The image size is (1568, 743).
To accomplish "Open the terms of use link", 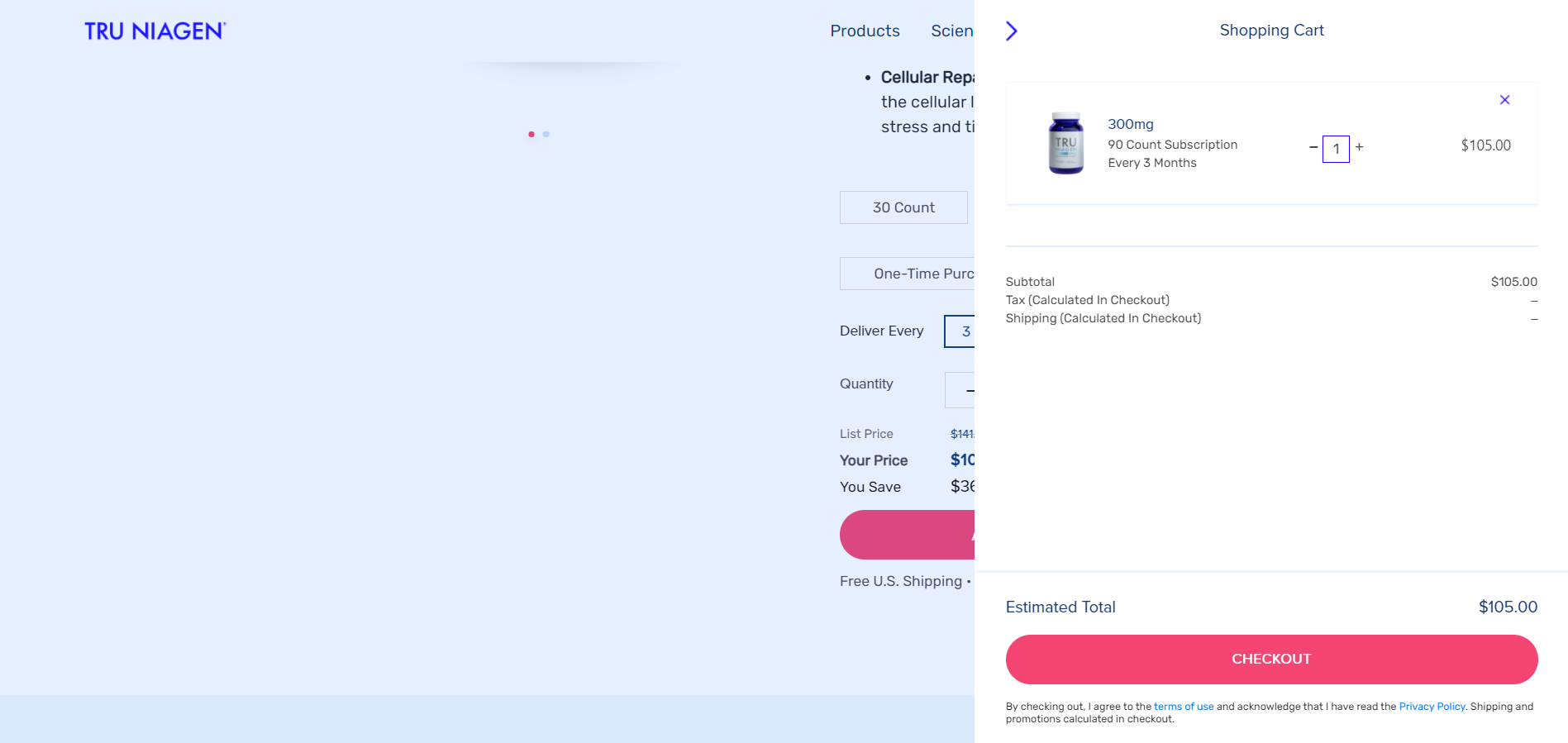I will click(1184, 707).
